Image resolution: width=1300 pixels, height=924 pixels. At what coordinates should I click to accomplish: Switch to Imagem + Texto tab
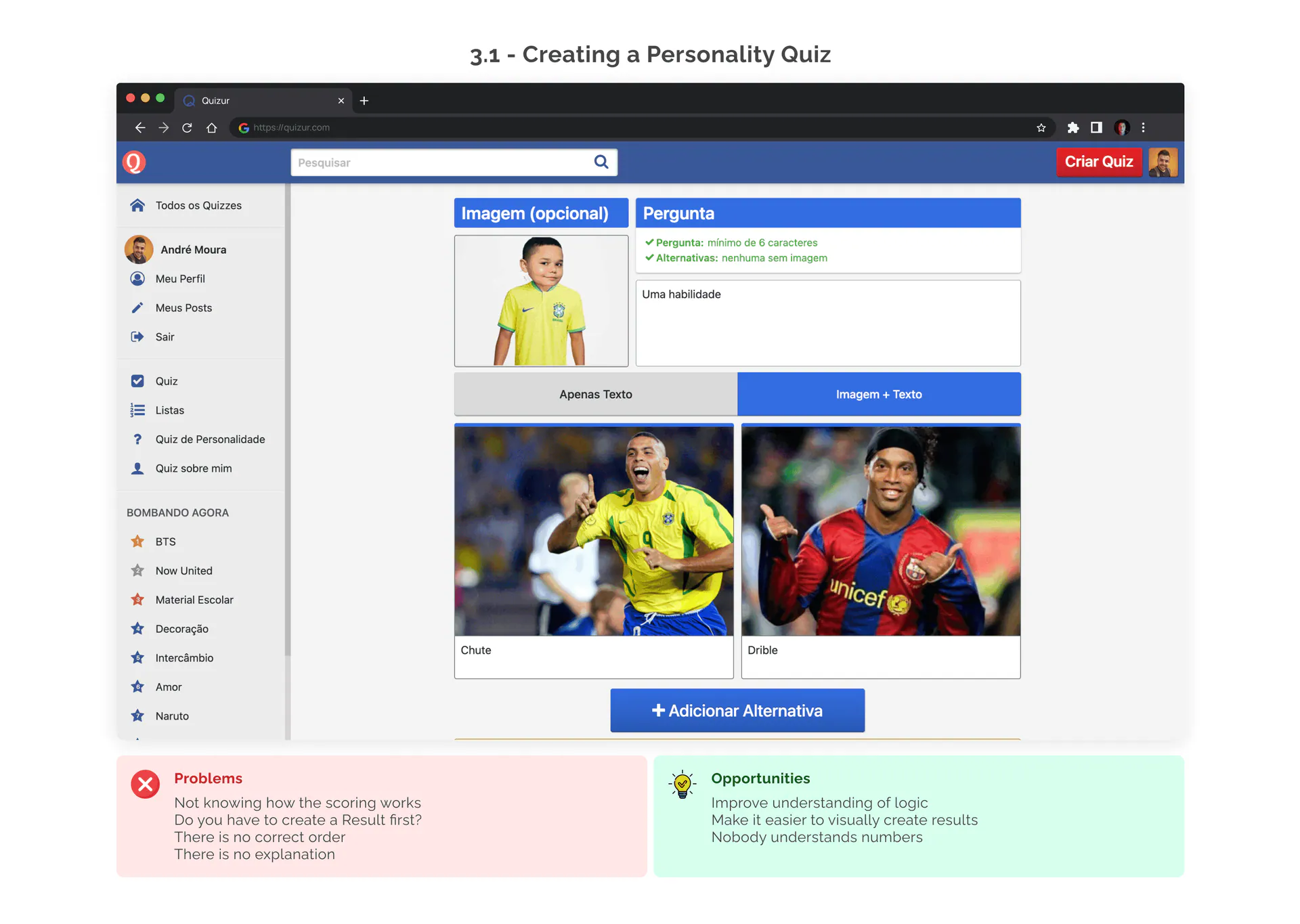coord(879,394)
